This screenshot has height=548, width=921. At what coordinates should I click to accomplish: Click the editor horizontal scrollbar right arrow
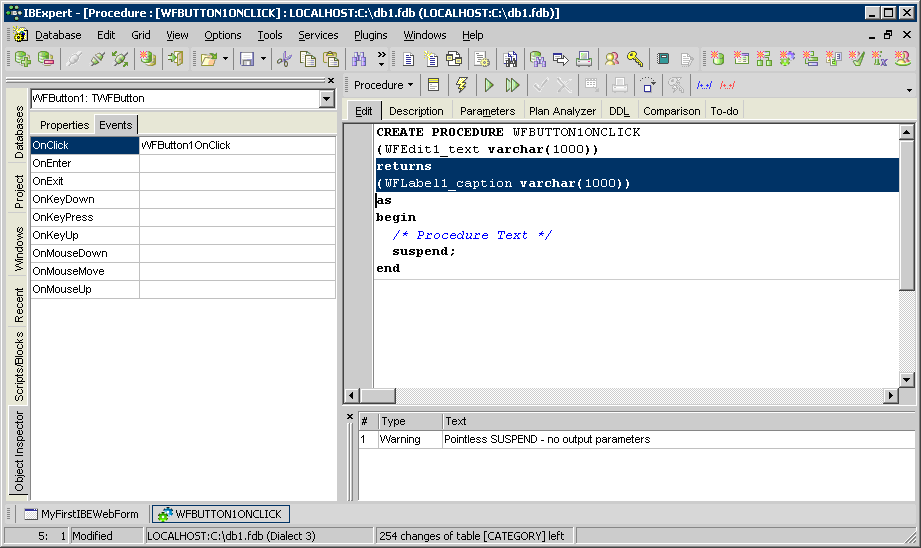891,396
